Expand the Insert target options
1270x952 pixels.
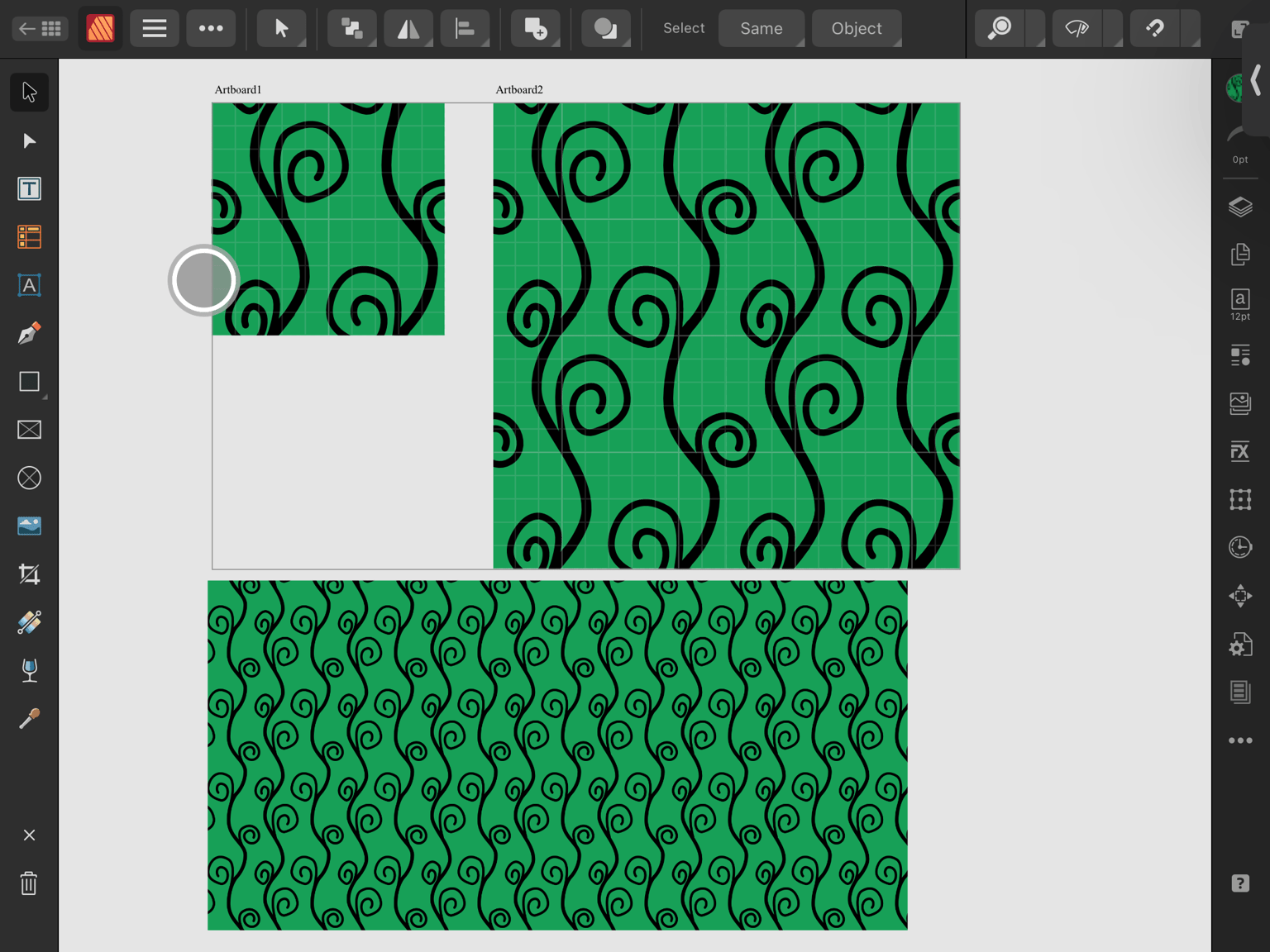coord(535,29)
